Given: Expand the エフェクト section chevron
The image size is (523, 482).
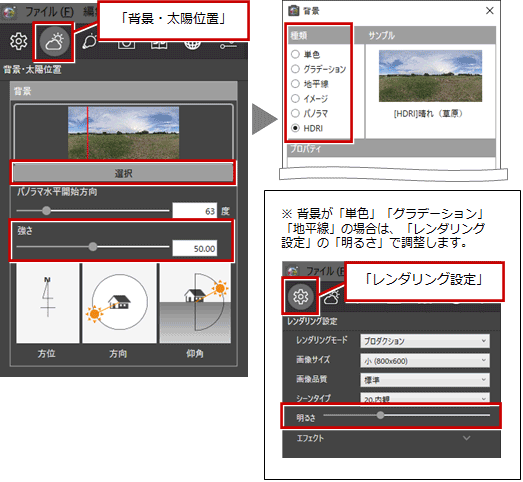Looking at the screenshot, I should [467, 438].
